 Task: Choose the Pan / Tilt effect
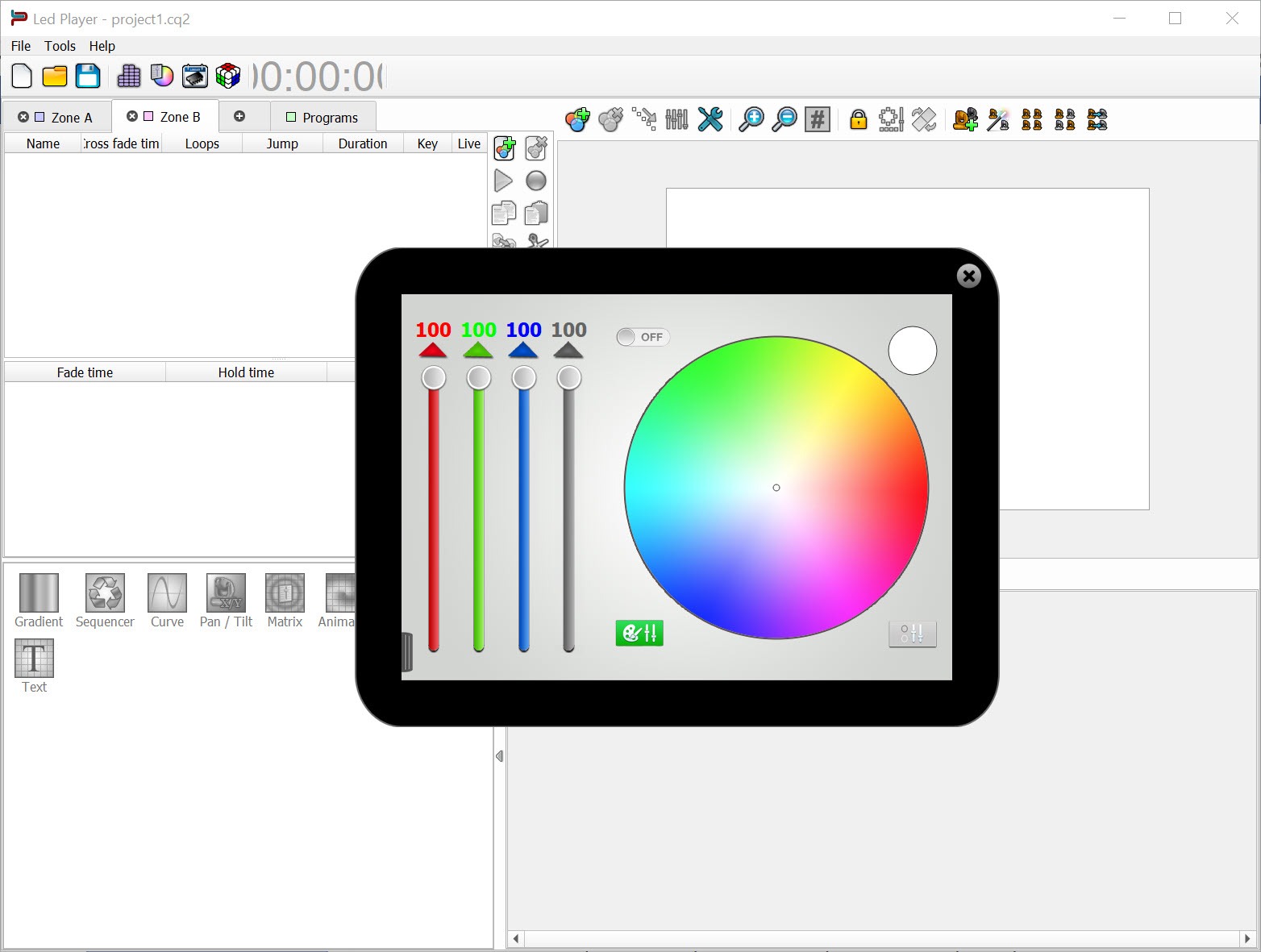click(x=226, y=593)
